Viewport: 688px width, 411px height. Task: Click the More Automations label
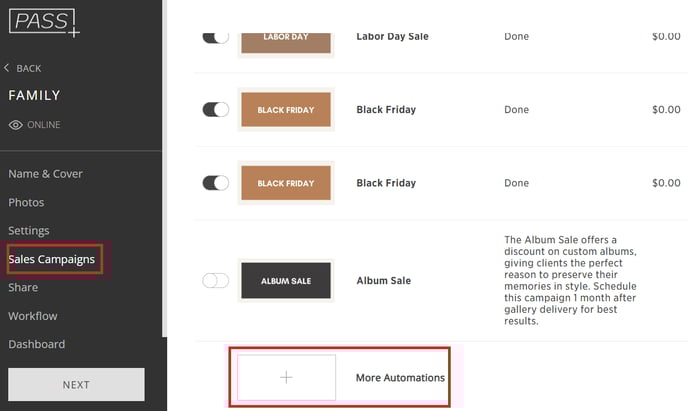pos(400,378)
